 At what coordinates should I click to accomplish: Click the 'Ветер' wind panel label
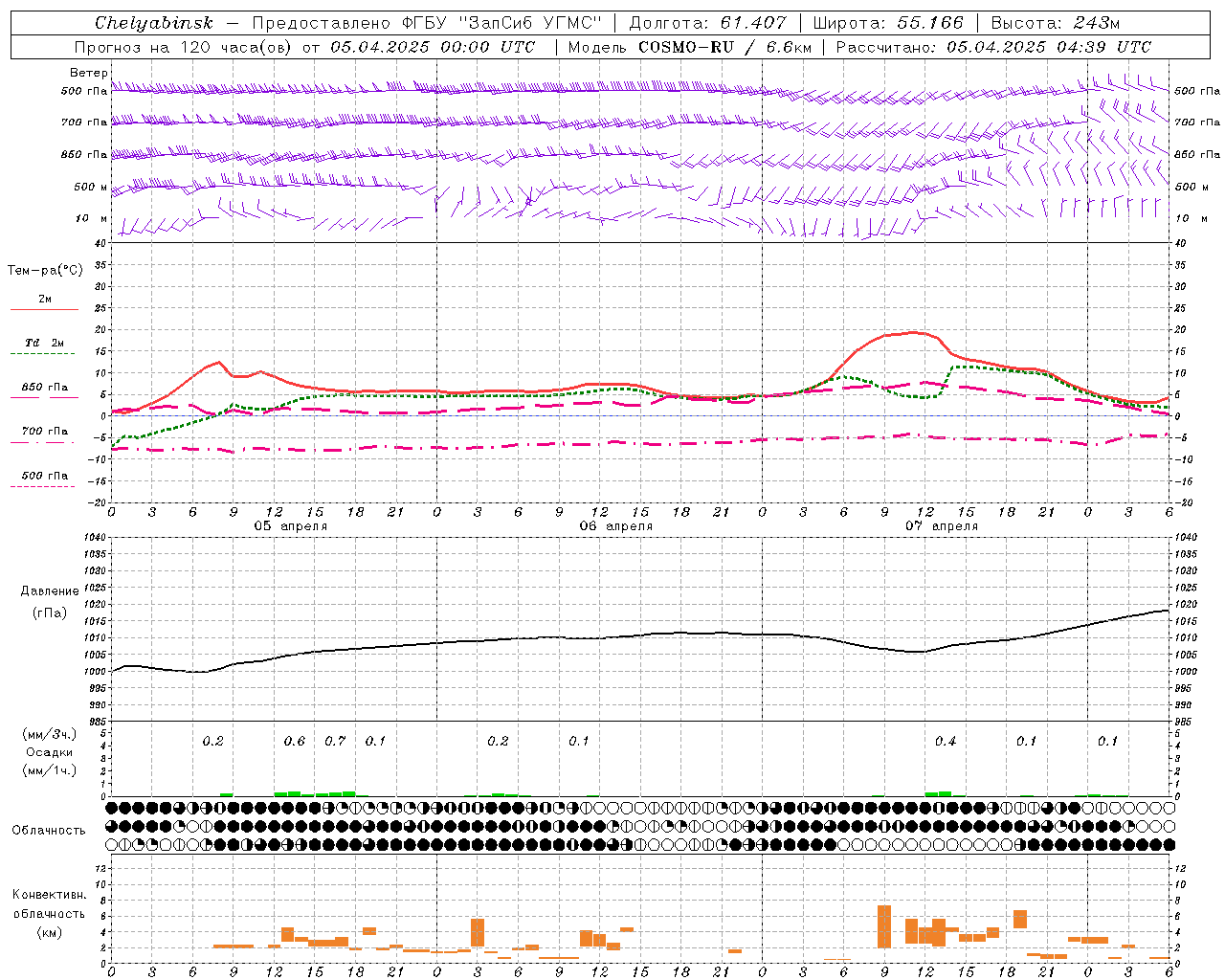pos(89,73)
